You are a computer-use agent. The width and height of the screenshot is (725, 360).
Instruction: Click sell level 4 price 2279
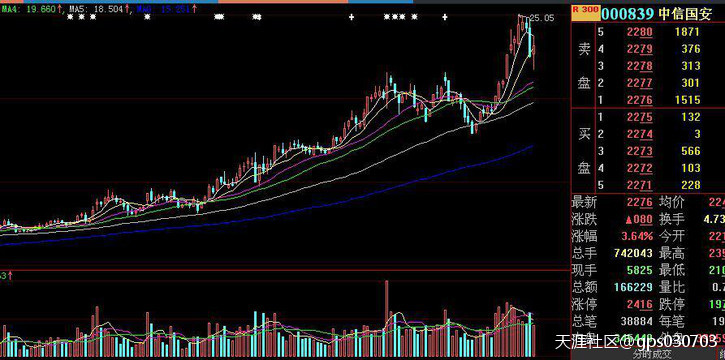coord(639,49)
